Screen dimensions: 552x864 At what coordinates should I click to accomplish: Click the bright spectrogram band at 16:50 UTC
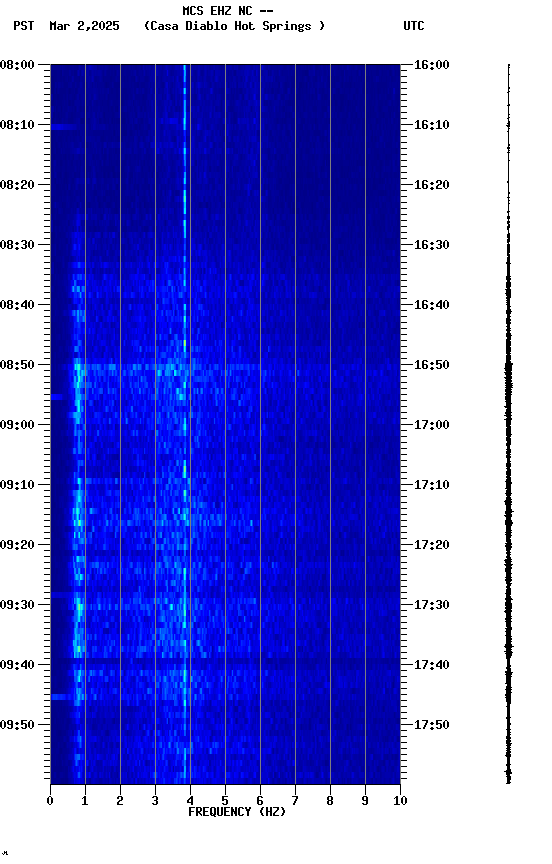(x=225, y=366)
